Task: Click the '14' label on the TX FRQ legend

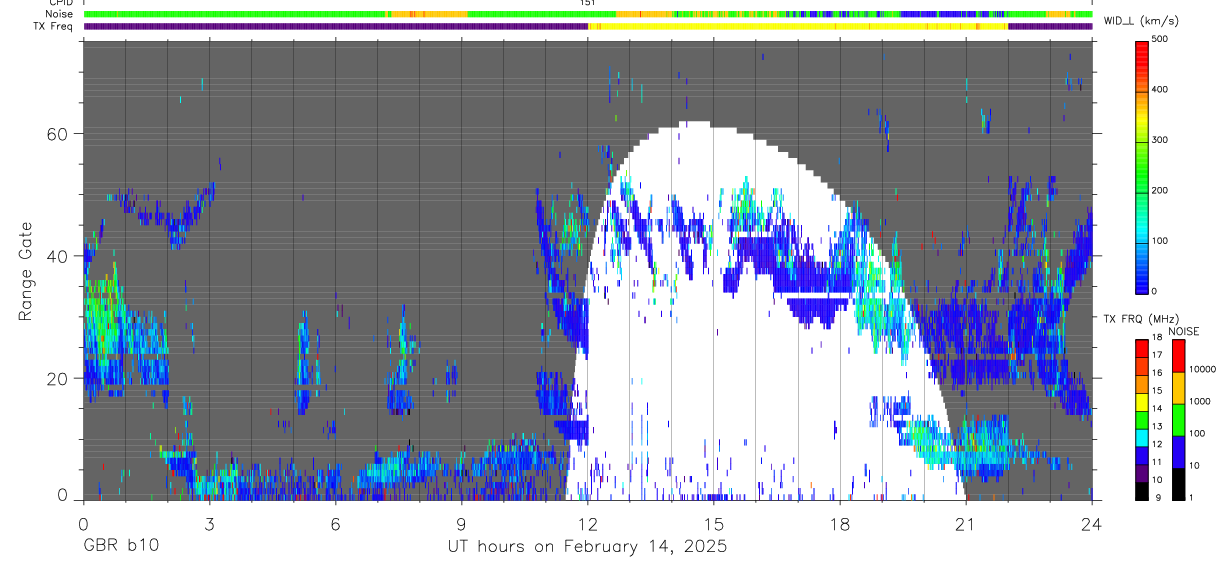Action: pyautogui.click(x=1155, y=409)
